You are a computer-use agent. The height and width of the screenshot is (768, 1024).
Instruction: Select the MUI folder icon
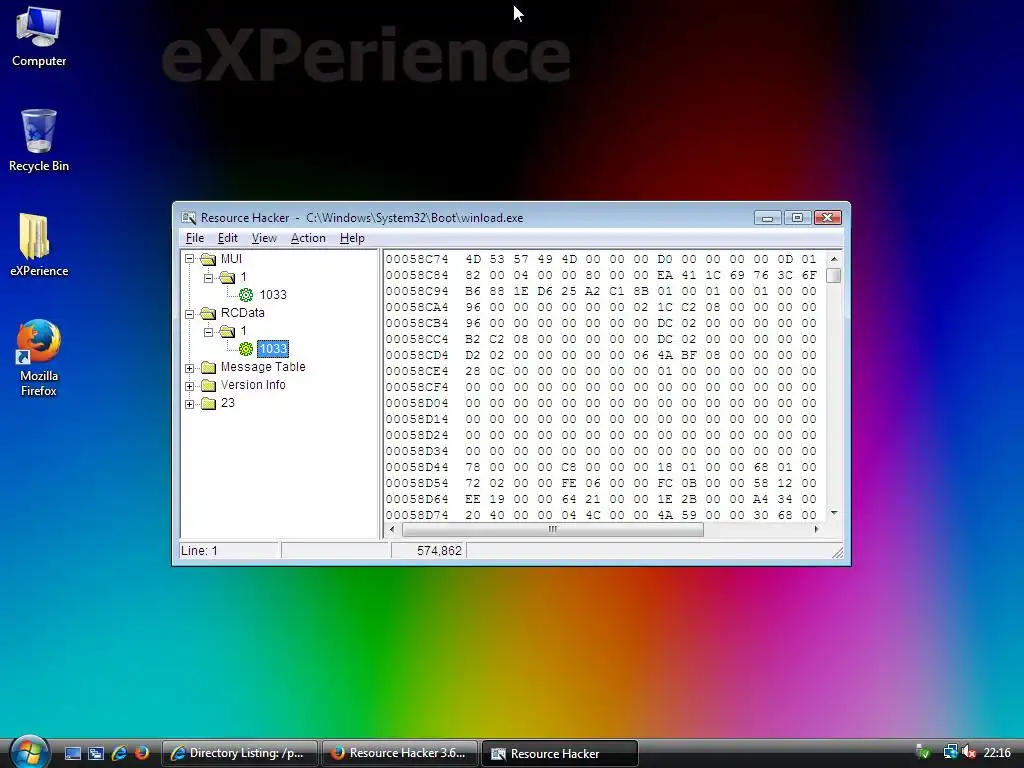208,259
